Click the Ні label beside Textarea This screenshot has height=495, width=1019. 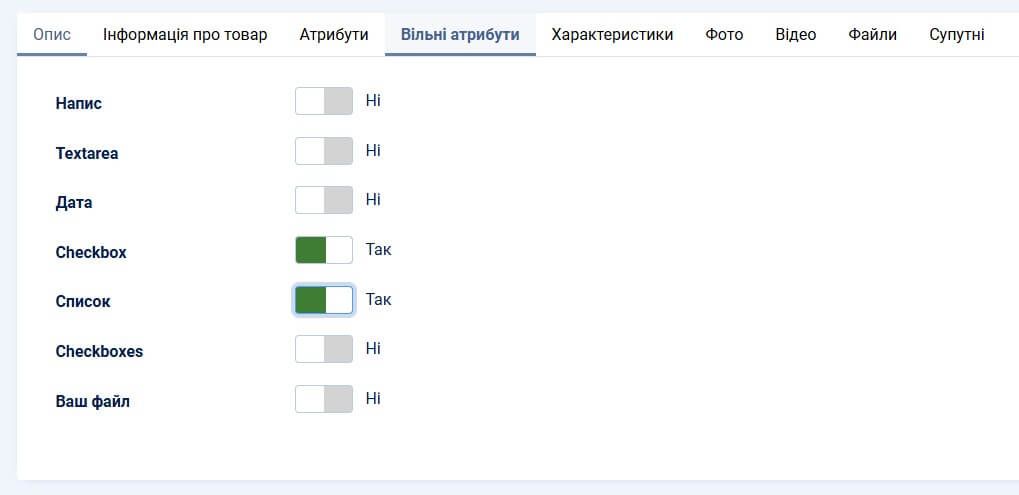pyautogui.click(x=373, y=151)
